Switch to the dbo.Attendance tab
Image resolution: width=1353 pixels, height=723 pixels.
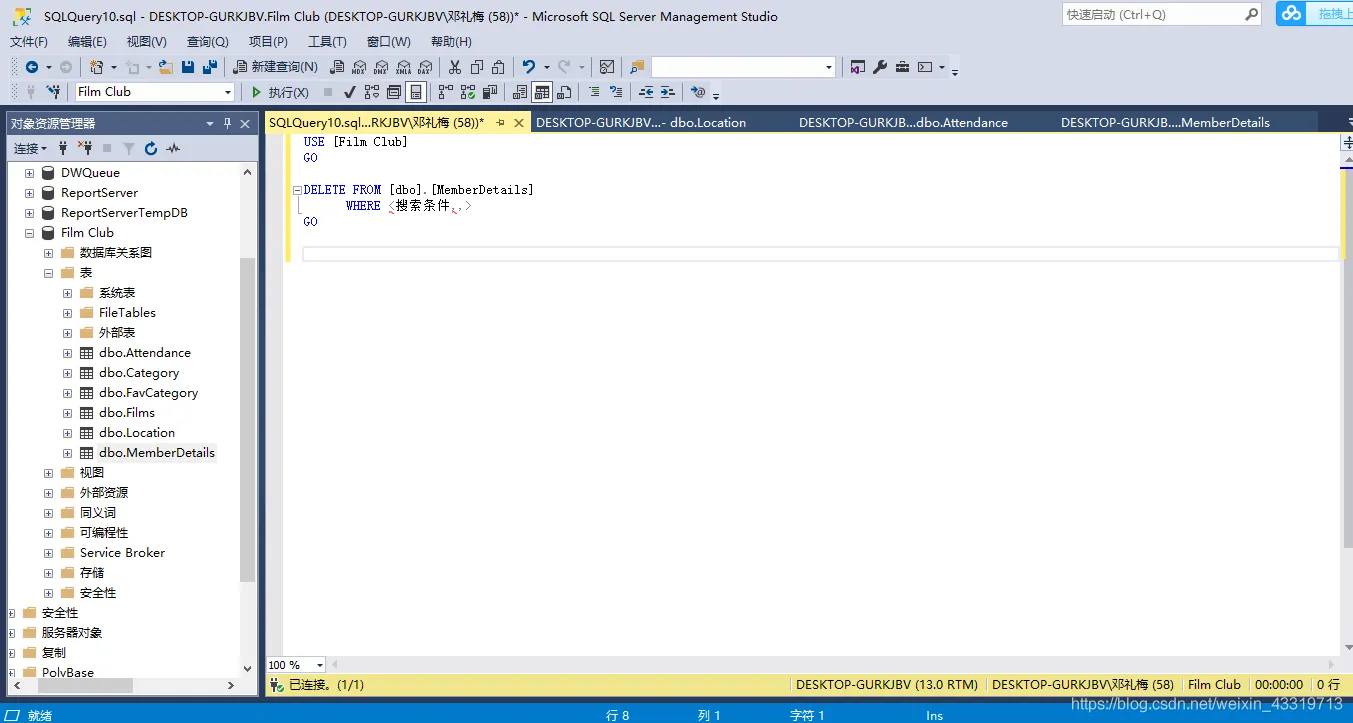(903, 123)
